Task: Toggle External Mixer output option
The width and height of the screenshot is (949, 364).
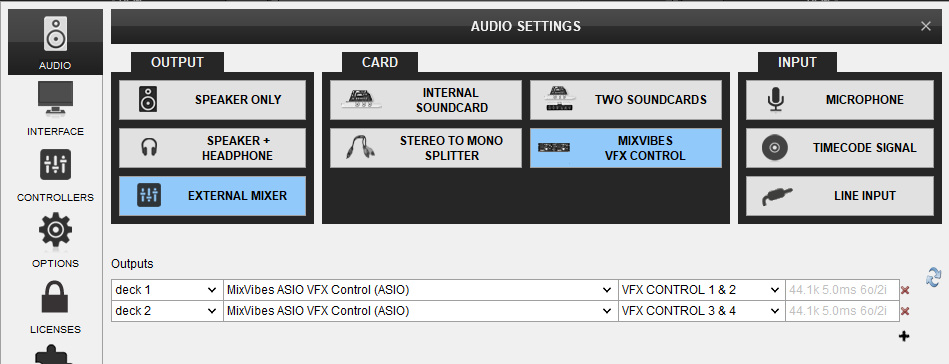Action: (x=212, y=196)
